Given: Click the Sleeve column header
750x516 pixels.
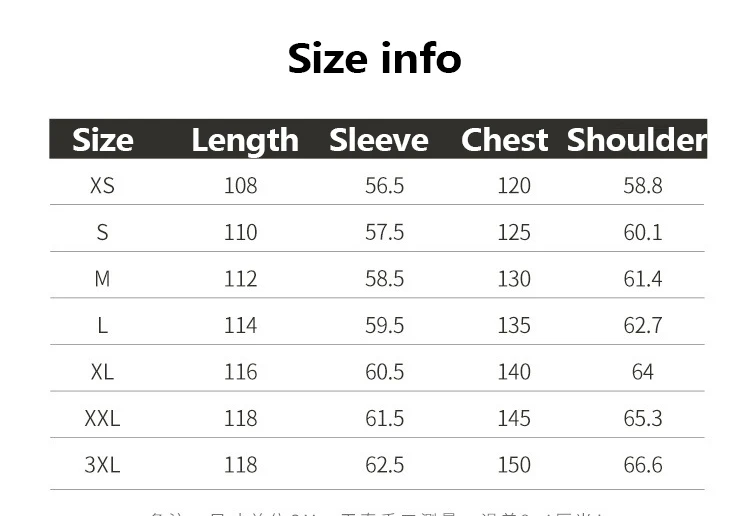Looking at the screenshot, I should [379, 140].
